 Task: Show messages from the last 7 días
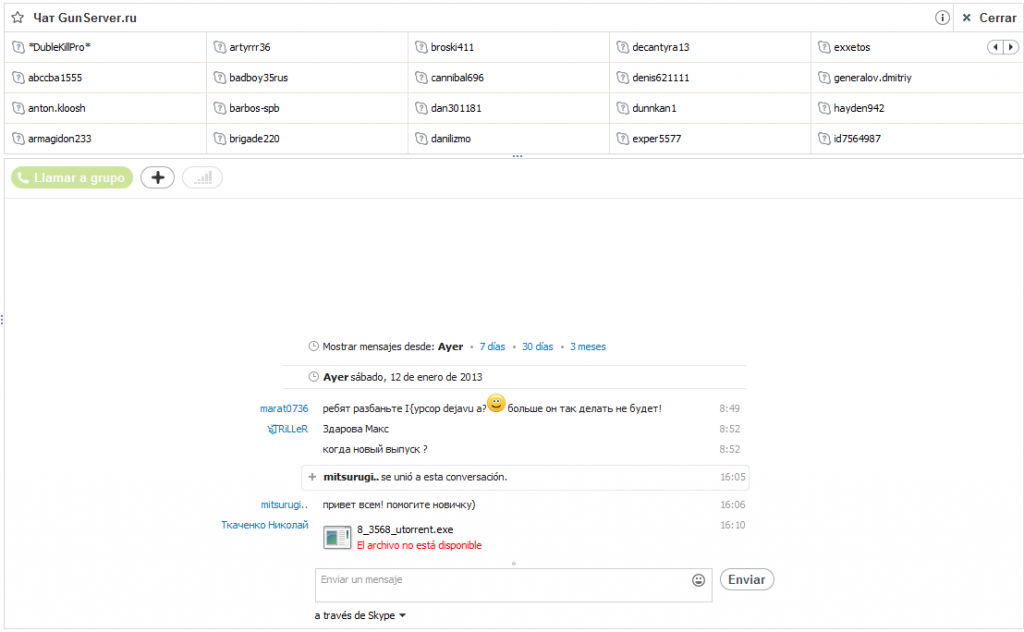492,347
